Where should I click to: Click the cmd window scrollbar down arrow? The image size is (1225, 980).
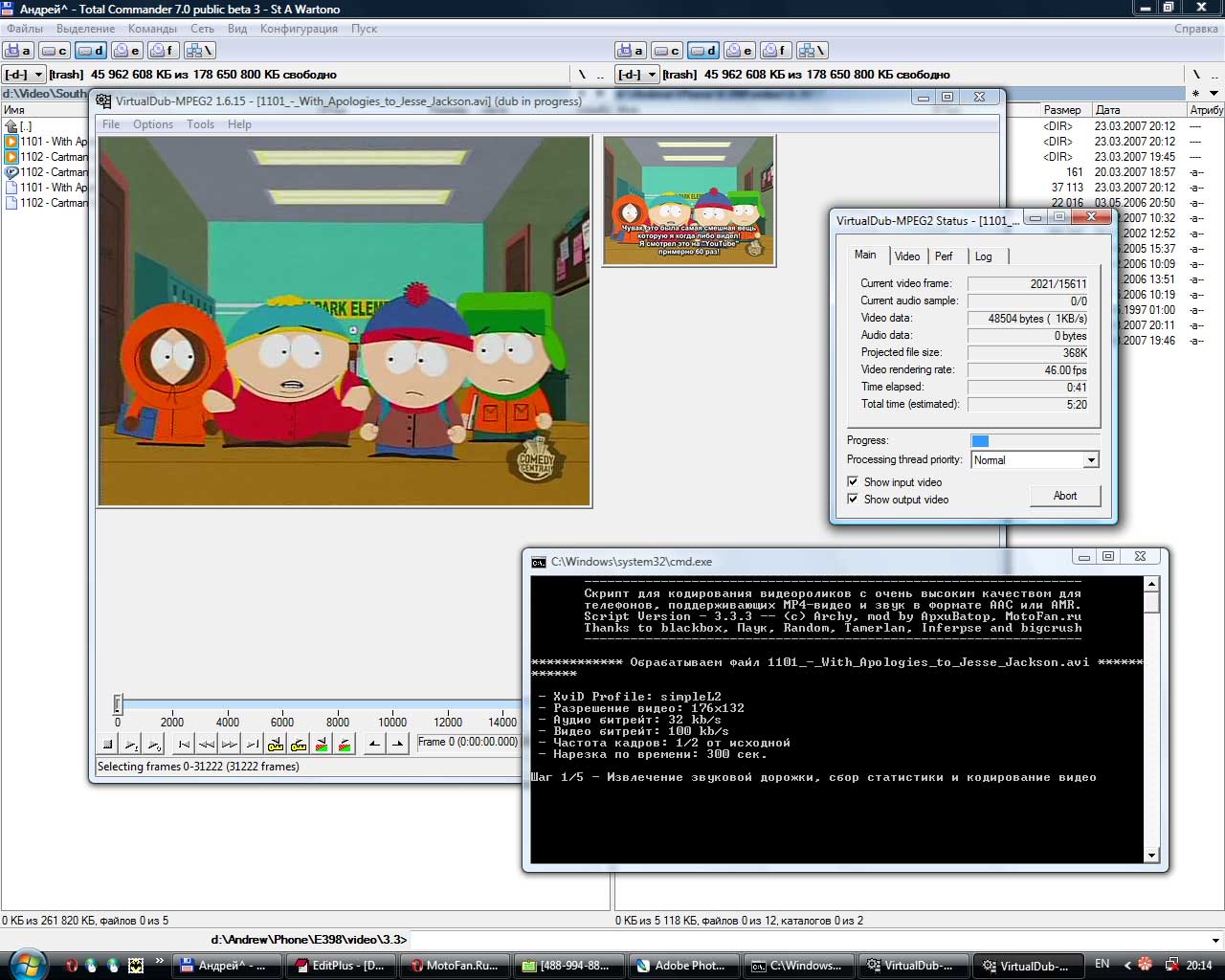[x=1151, y=856]
